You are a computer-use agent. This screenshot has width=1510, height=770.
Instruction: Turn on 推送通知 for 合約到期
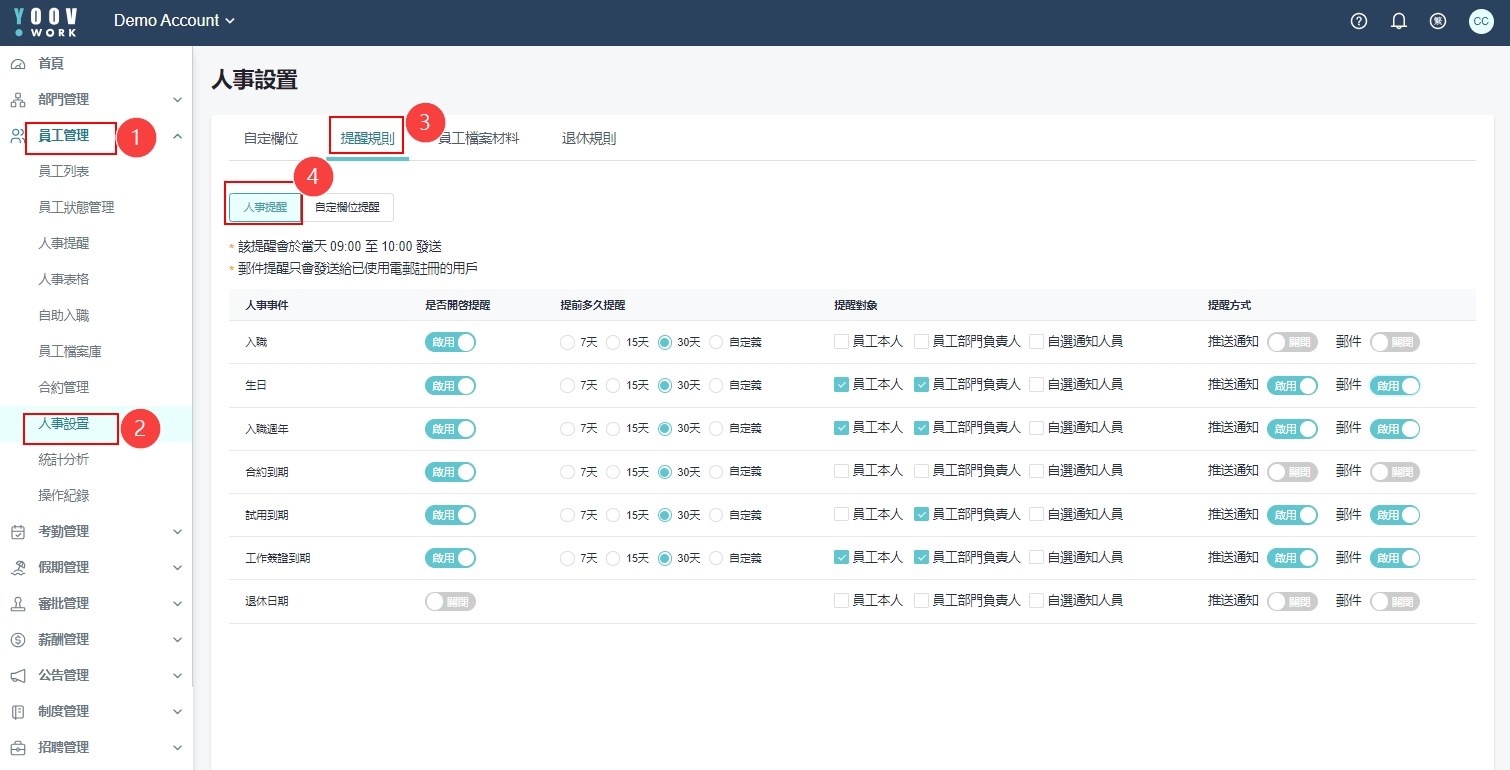pos(1292,471)
